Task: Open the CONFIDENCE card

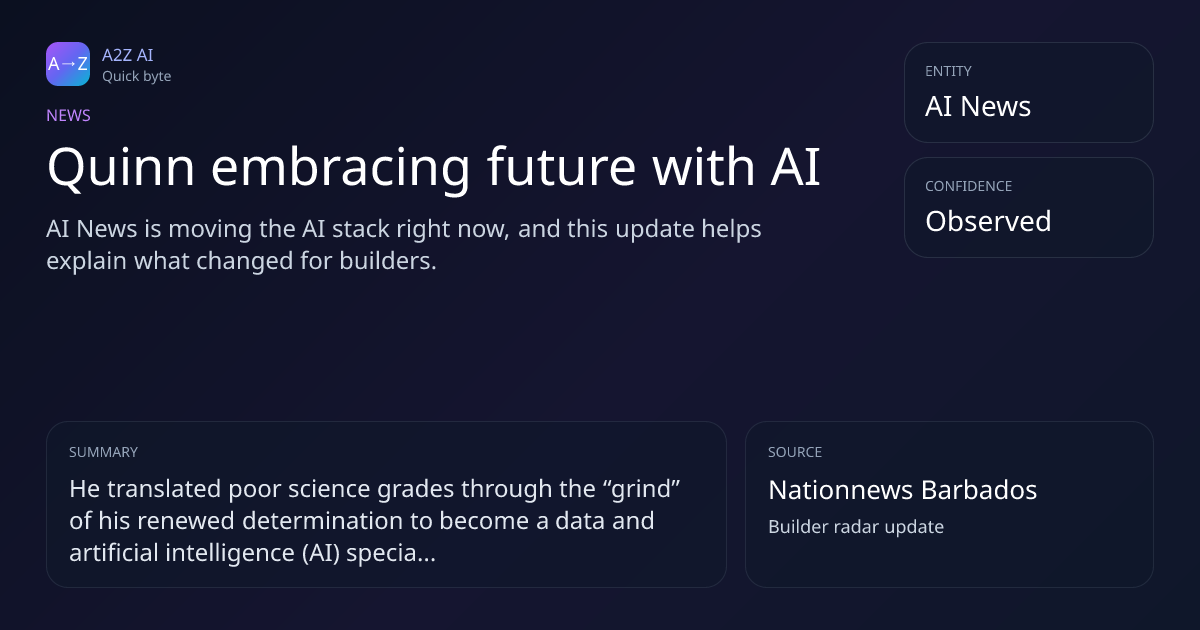Action: click(1029, 207)
